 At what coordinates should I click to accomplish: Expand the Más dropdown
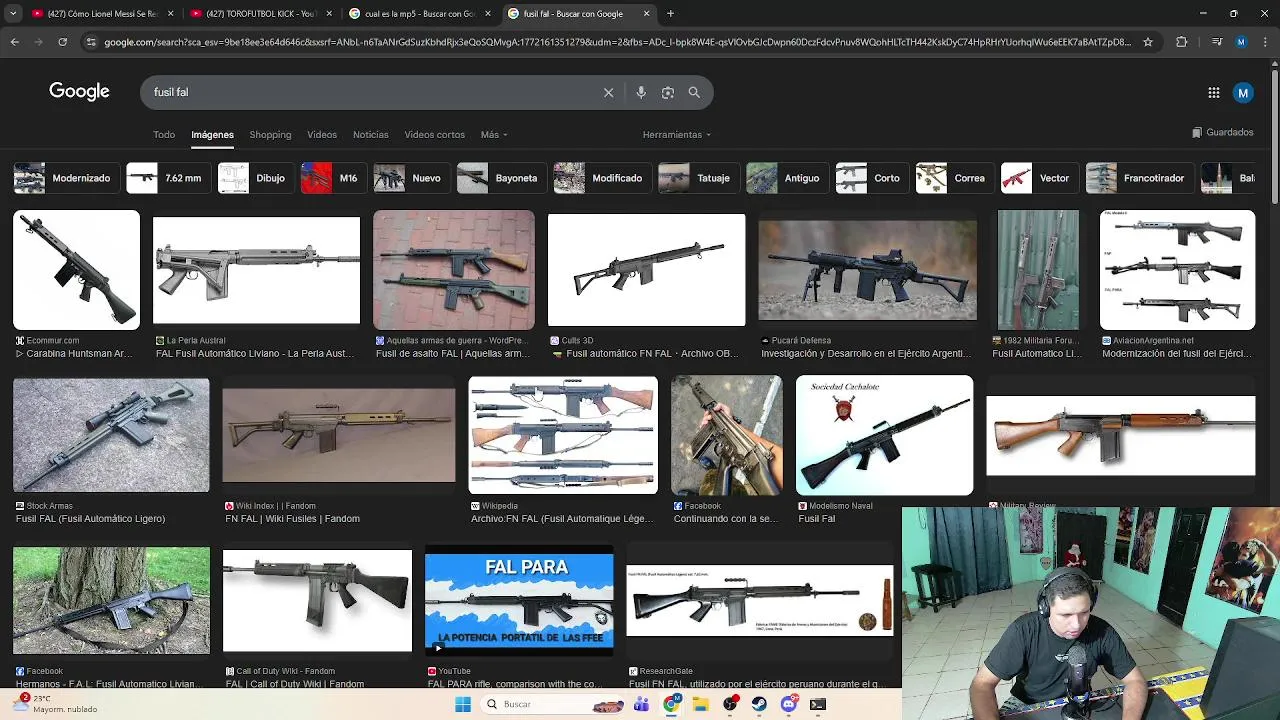click(x=494, y=135)
